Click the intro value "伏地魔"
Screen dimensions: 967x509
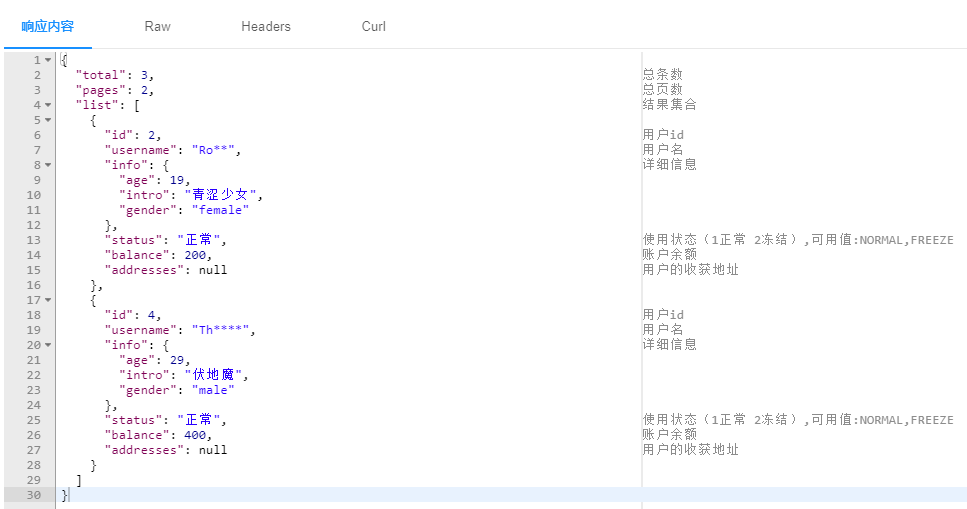click(x=213, y=375)
